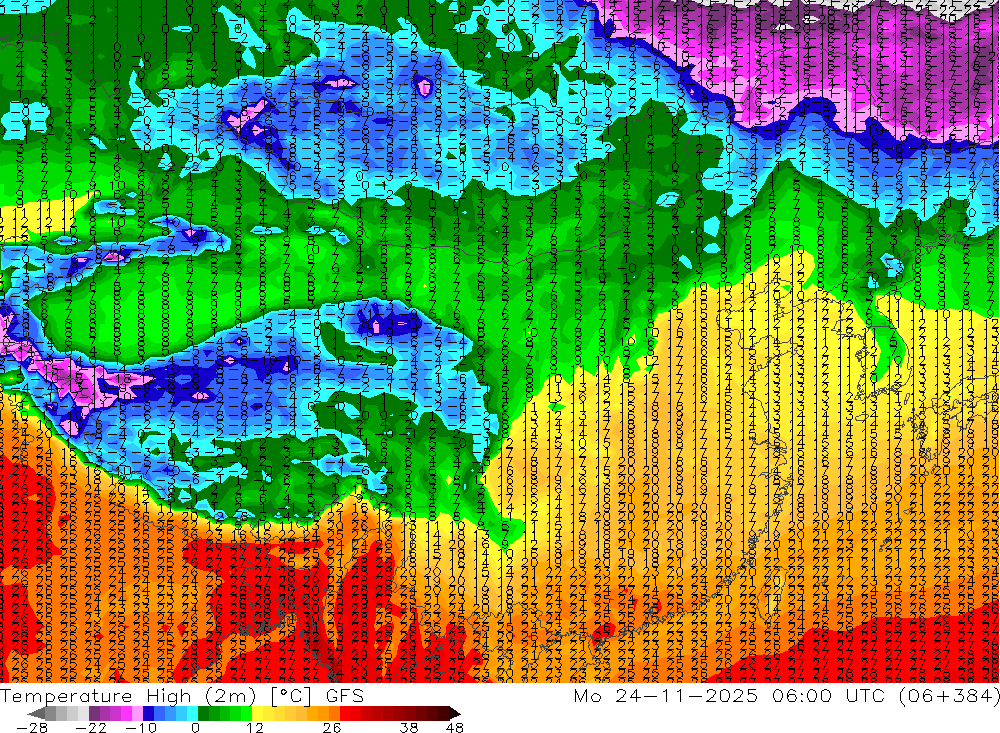Click the '12' legend label
Screen dimensions: 1000x733
[255, 727]
